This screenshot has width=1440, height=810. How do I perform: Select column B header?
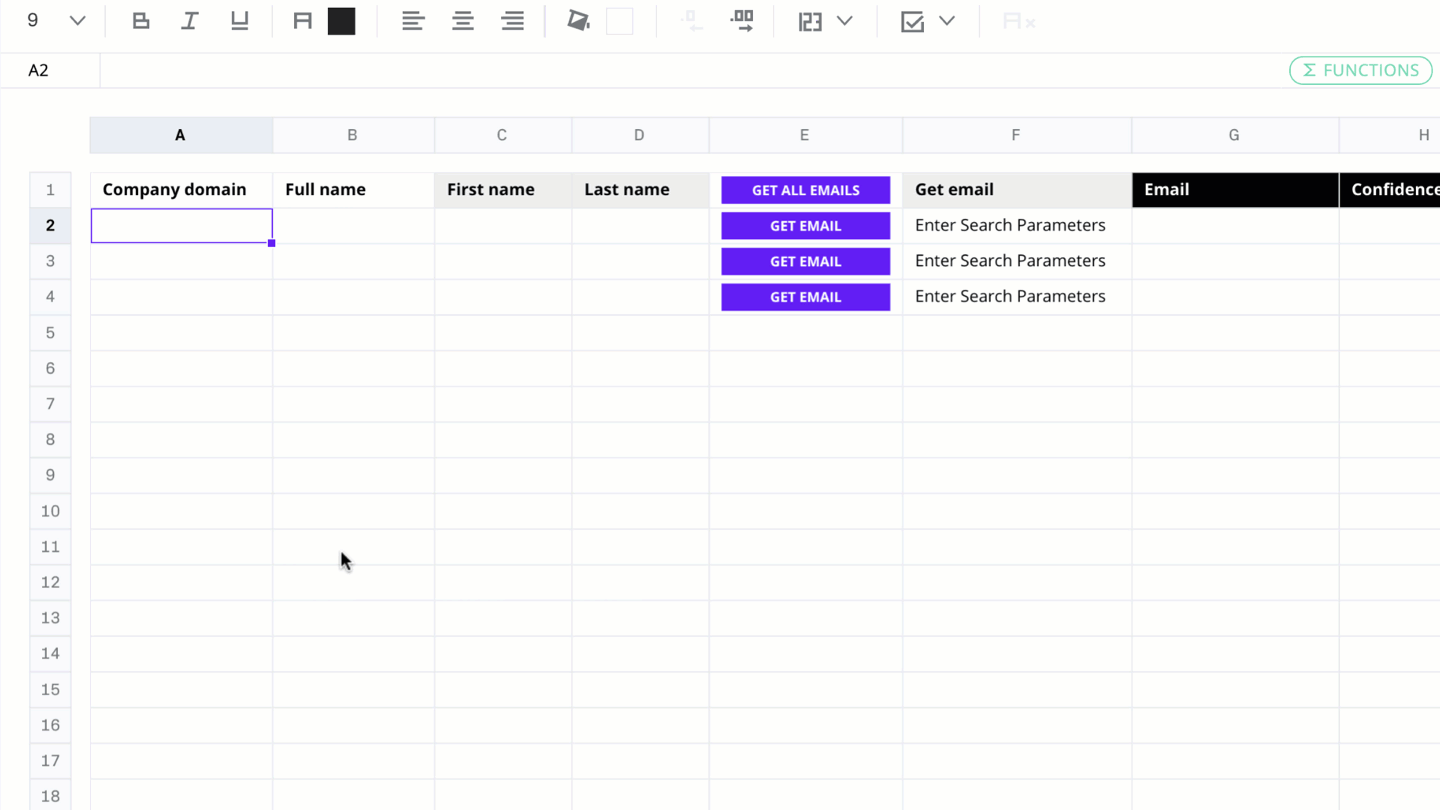point(353,135)
